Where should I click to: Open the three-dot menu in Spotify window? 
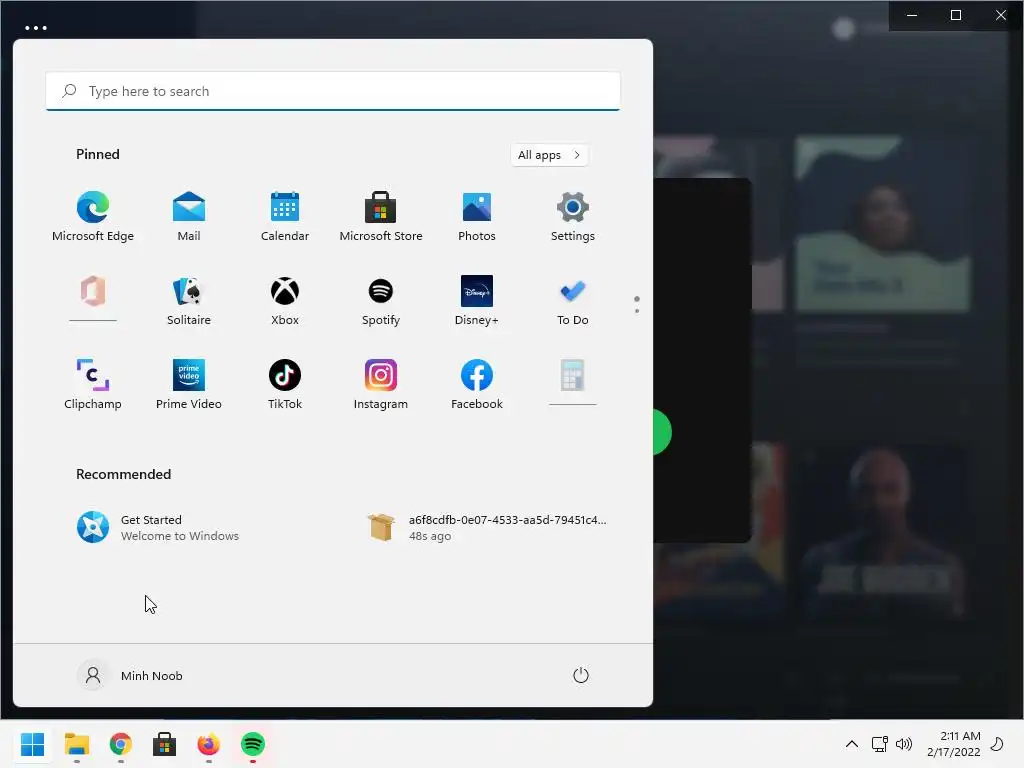click(x=36, y=28)
